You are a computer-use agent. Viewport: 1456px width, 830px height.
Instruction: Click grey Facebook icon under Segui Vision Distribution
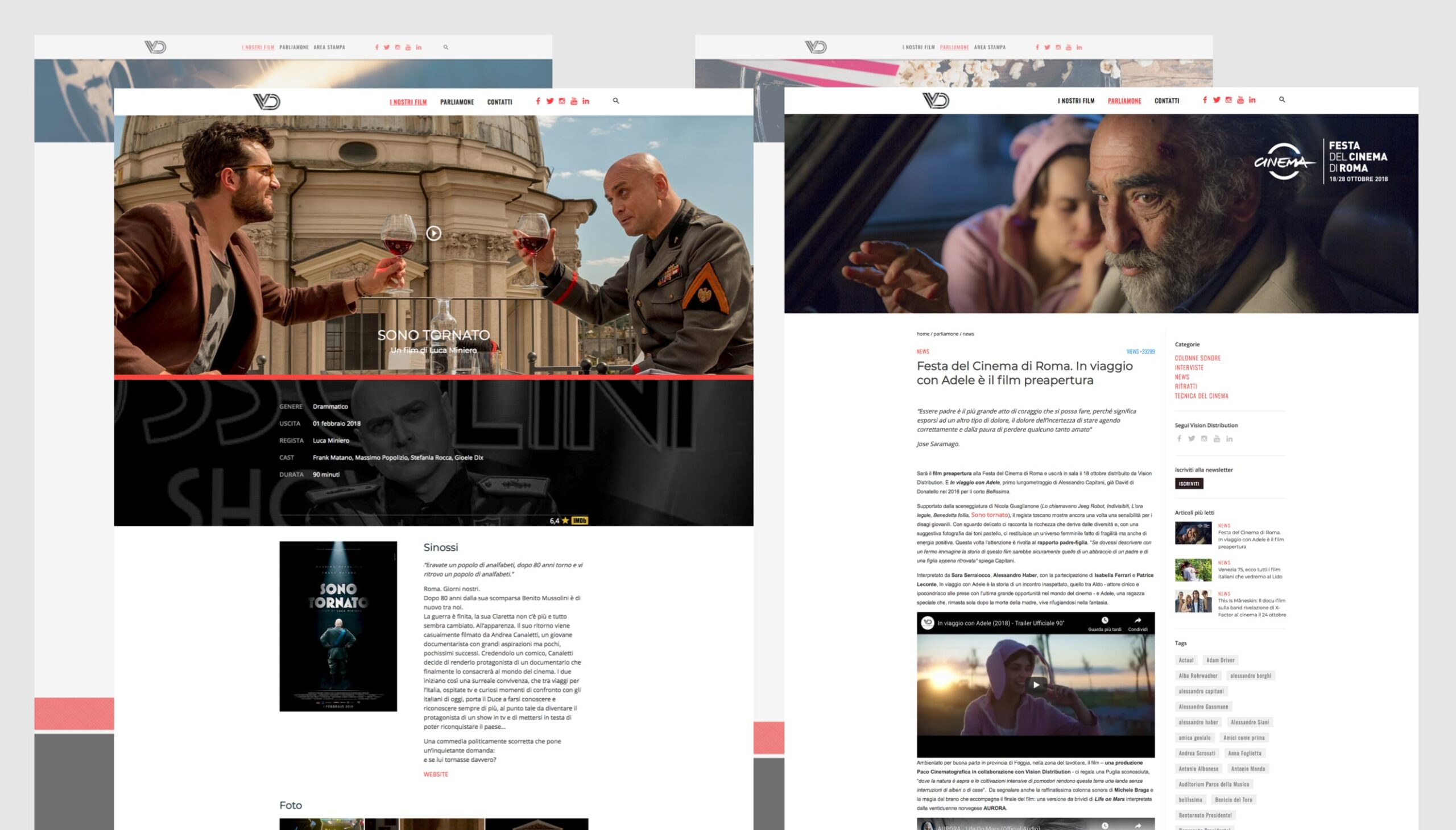1179,438
